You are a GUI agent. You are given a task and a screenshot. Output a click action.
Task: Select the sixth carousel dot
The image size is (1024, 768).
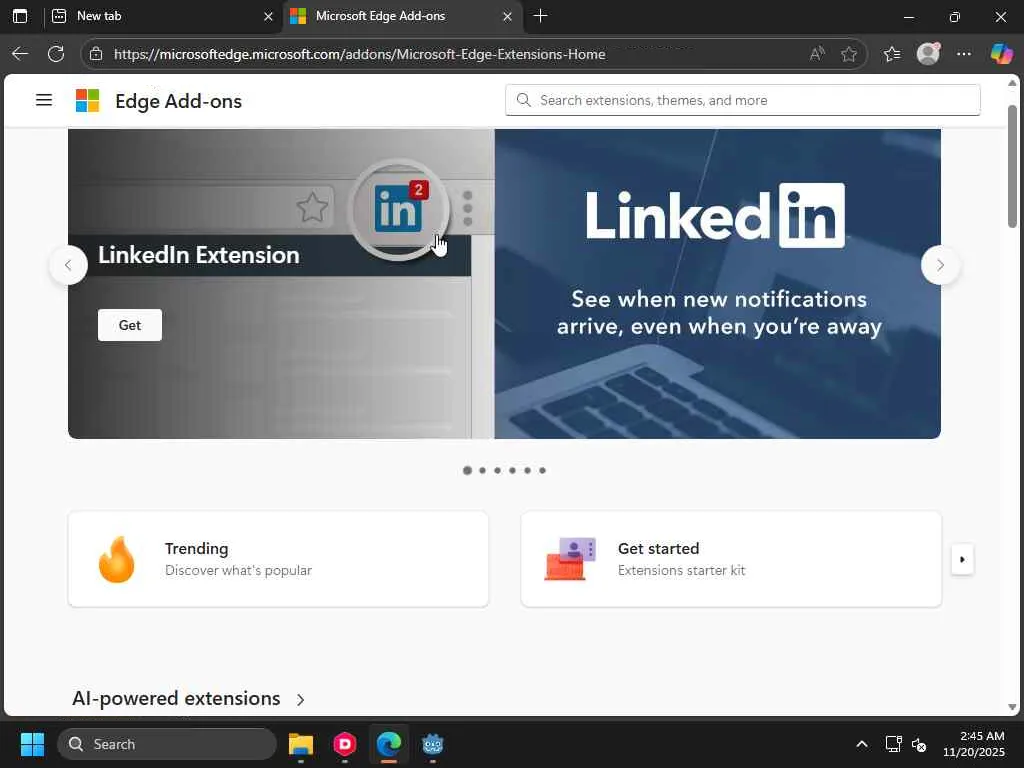click(543, 470)
